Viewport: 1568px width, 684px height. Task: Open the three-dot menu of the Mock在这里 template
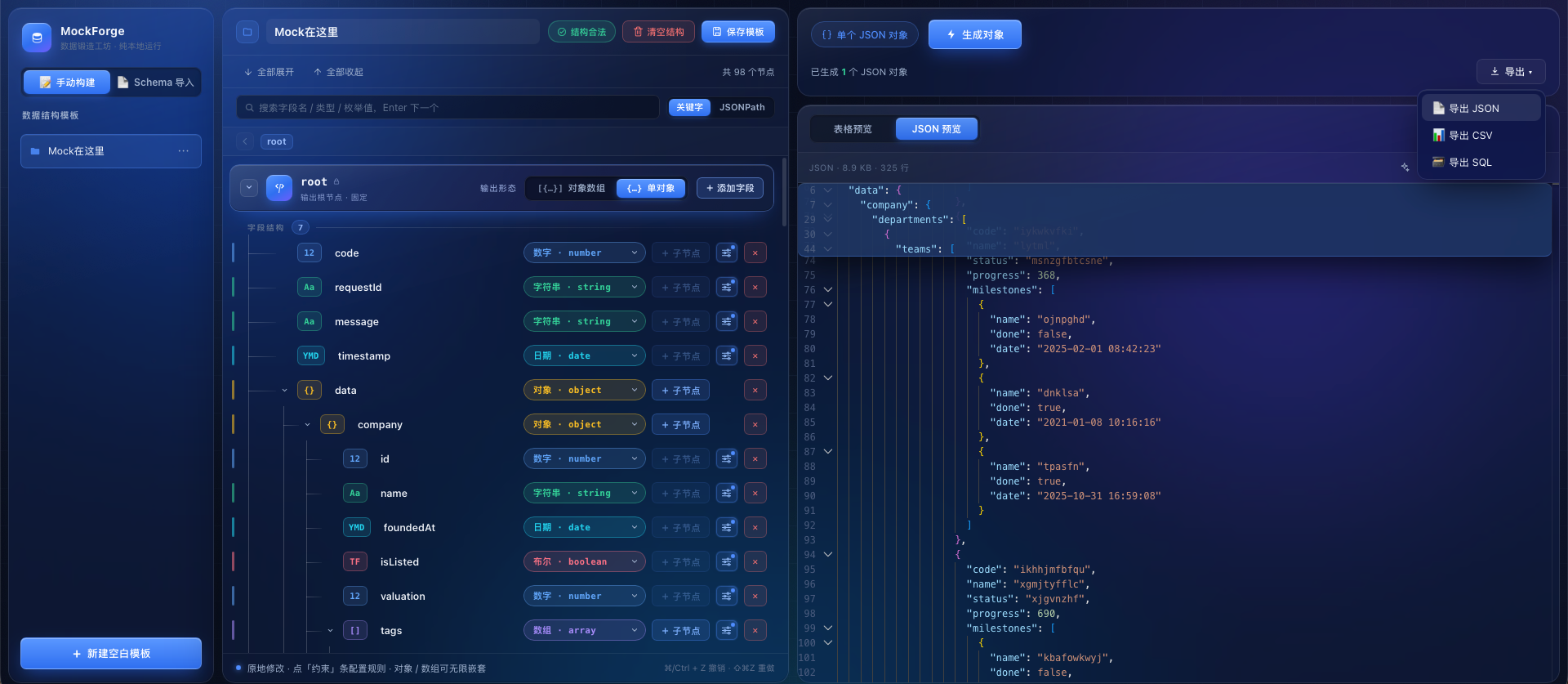click(x=184, y=151)
